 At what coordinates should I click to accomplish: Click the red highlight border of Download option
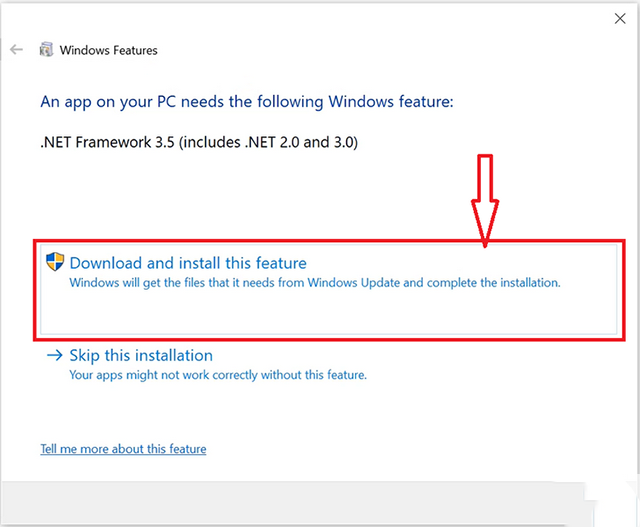(329, 241)
